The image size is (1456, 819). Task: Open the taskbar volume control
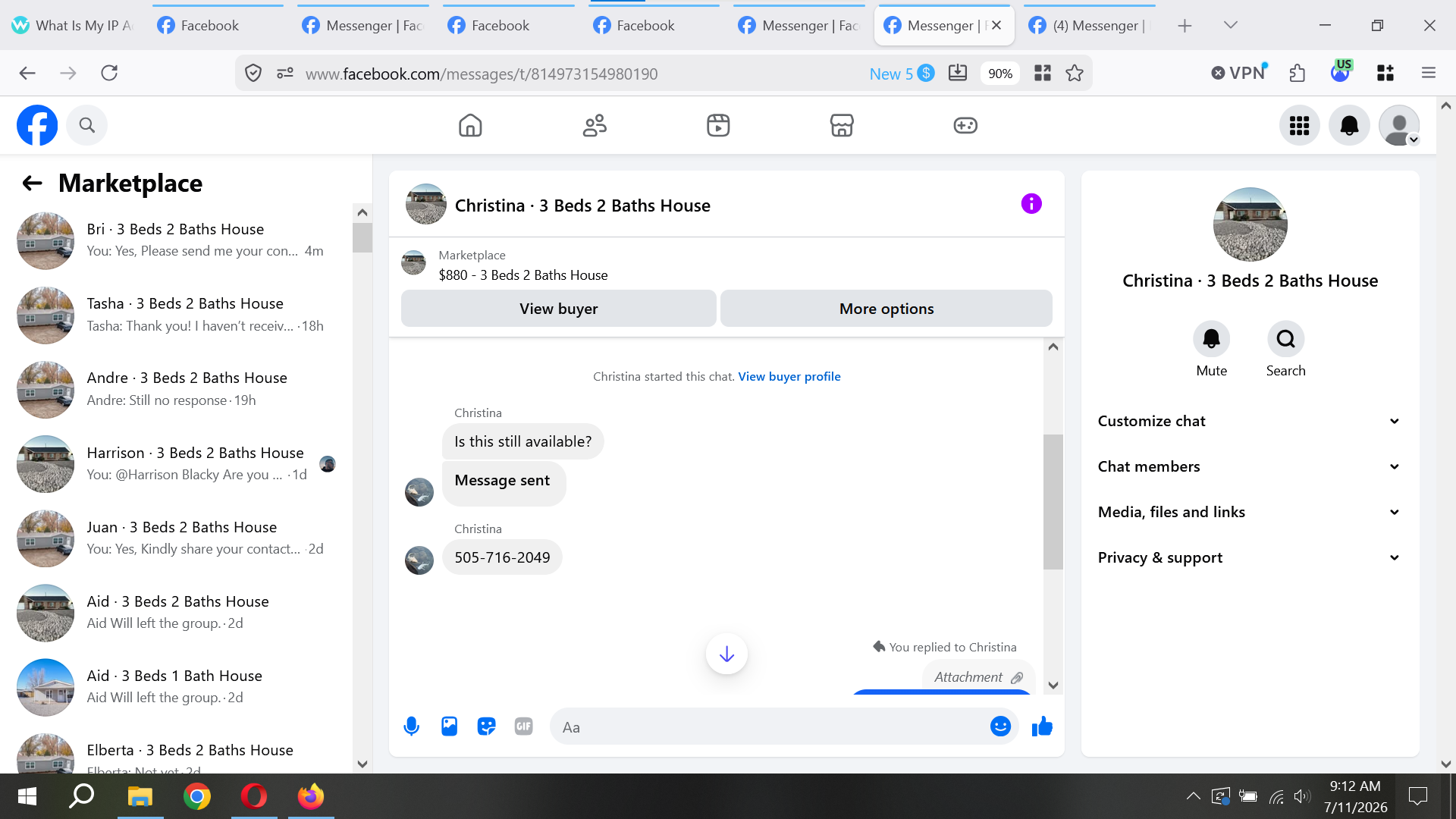click(x=1302, y=795)
